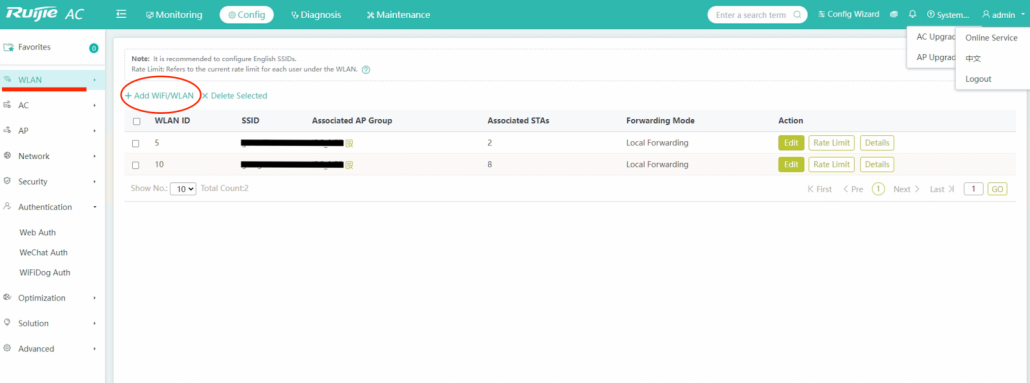Choose AC Upgrade from the System menu
Screen dimensions: 1030x383
point(935,37)
